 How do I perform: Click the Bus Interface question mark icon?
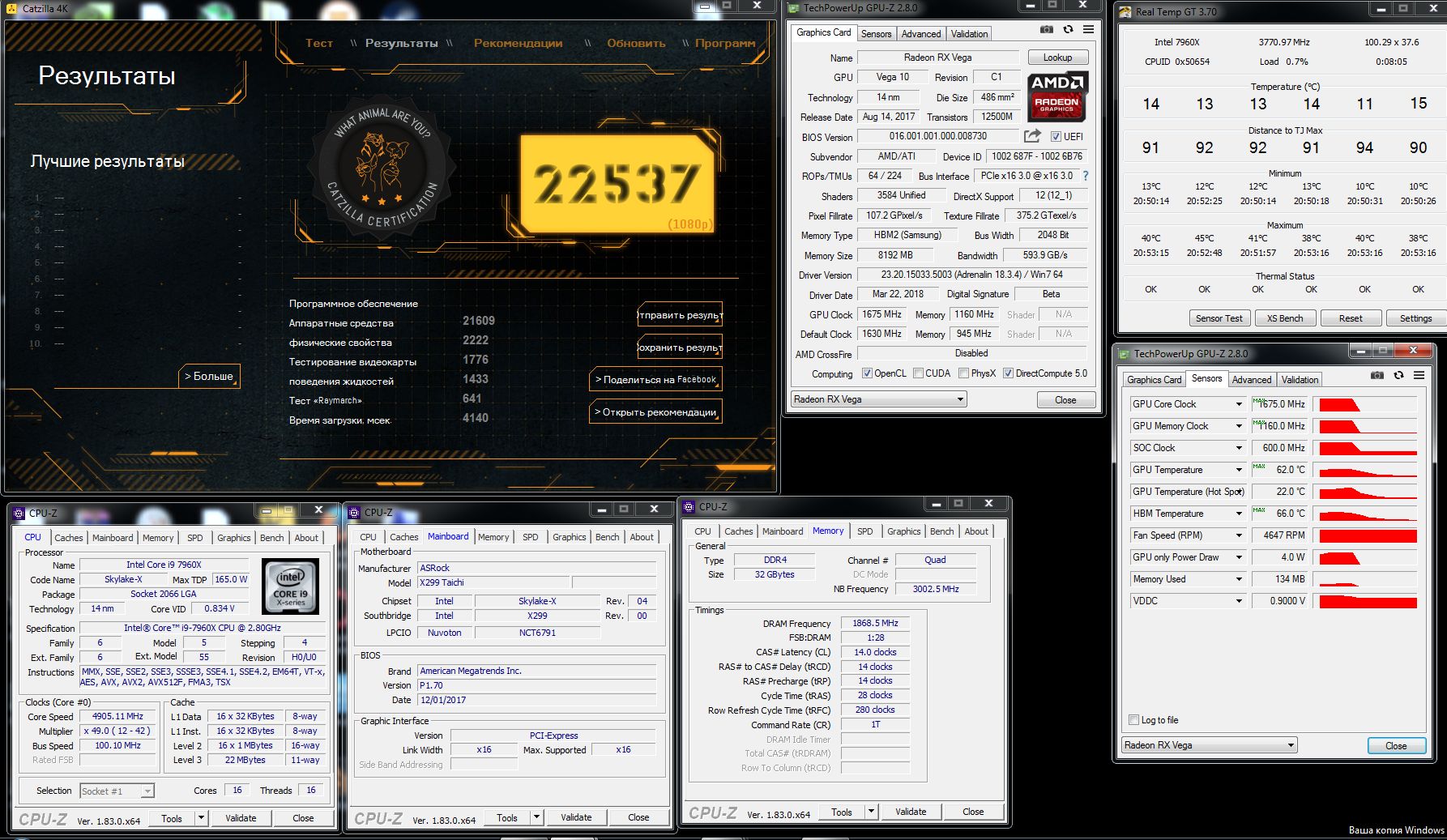(x=1086, y=176)
